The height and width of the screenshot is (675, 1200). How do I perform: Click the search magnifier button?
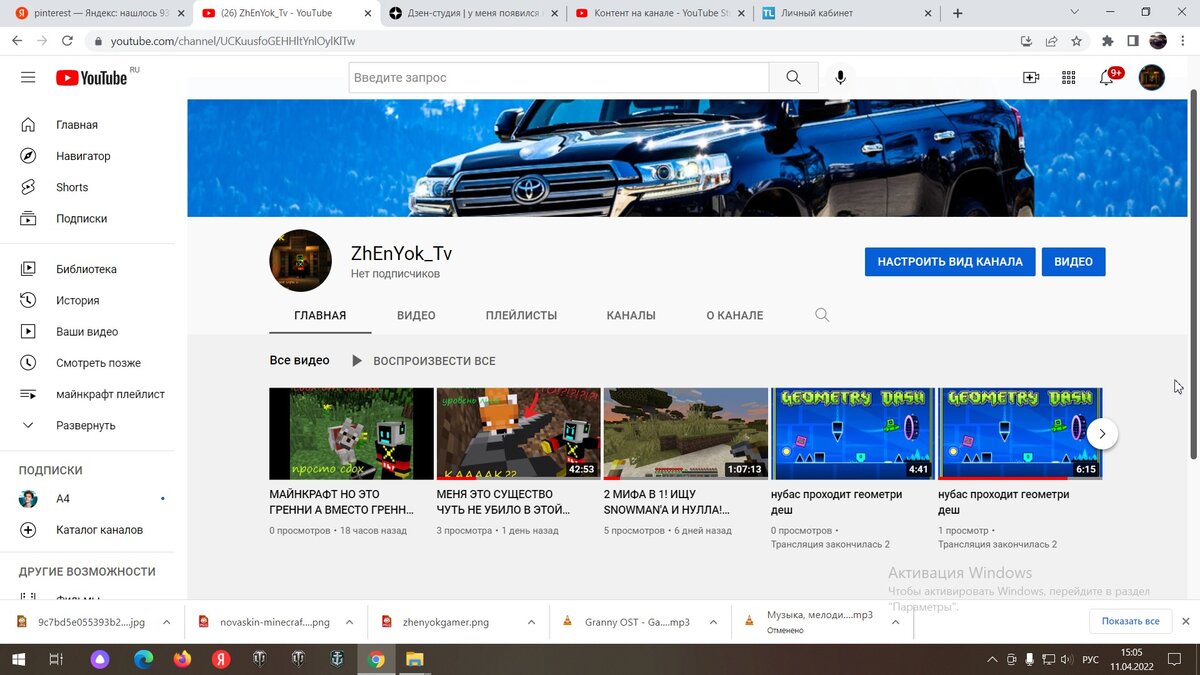click(x=793, y=78)
